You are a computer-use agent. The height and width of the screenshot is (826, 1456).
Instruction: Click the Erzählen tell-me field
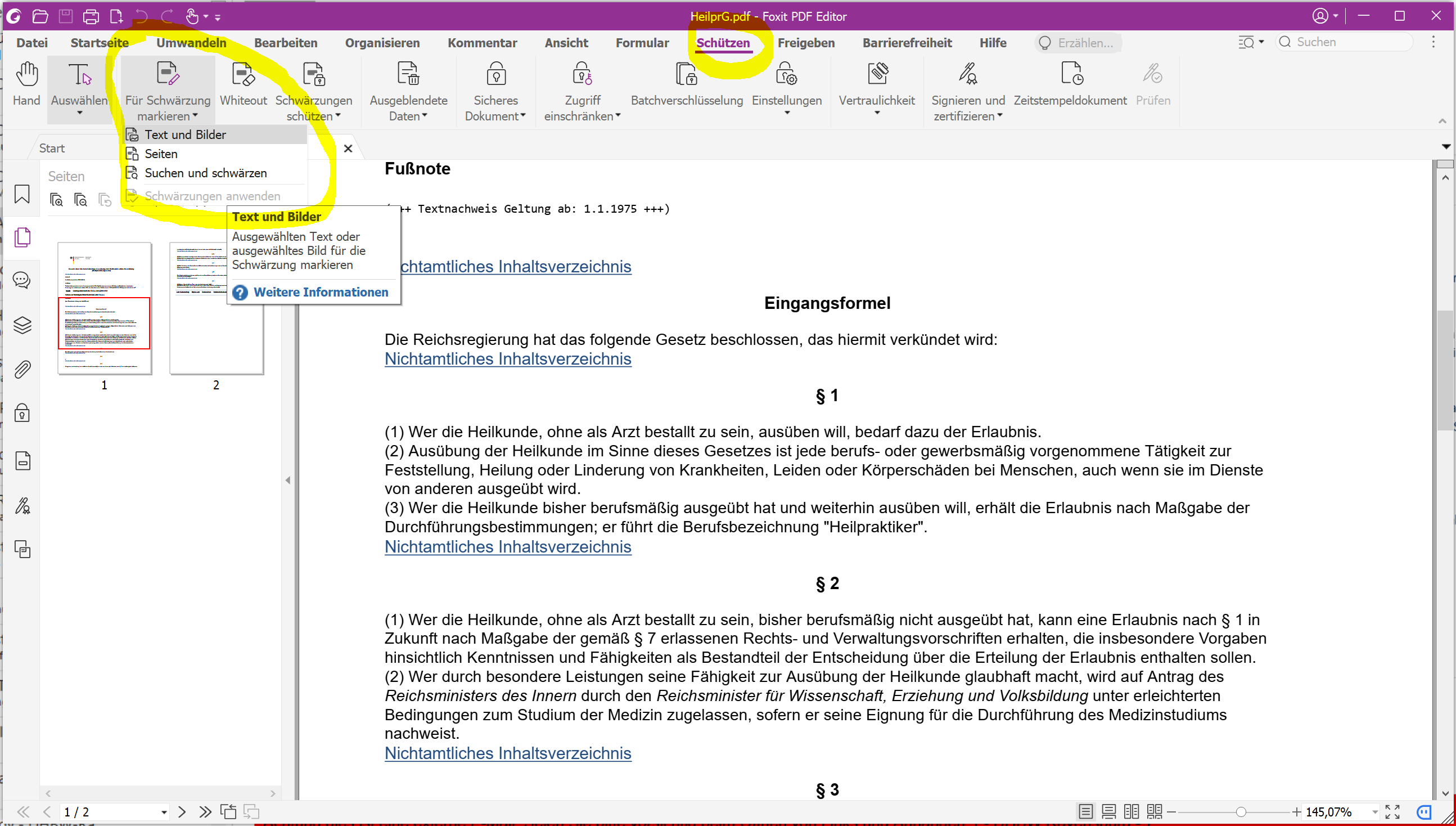[1079, 43]
